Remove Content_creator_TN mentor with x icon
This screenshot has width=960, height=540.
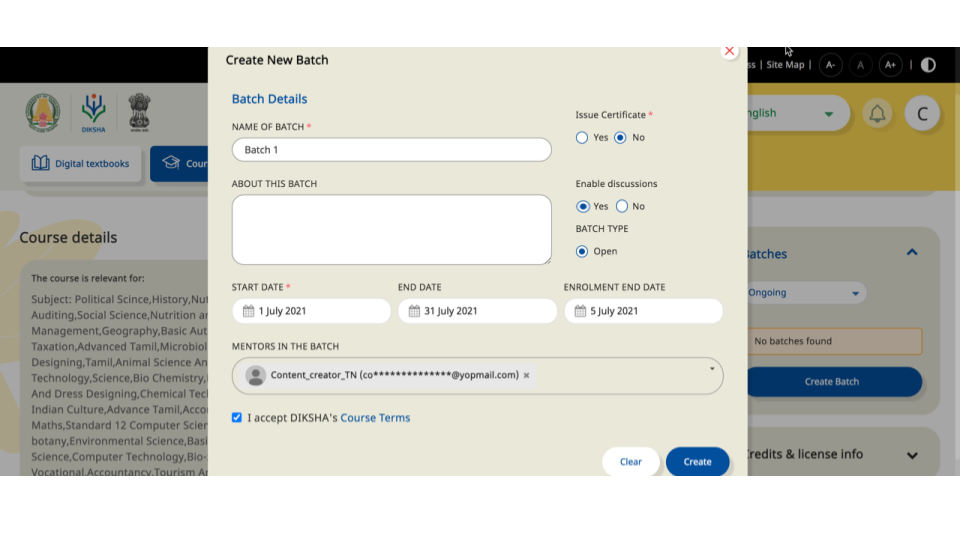pyautogui.click(x=527, y=376)
